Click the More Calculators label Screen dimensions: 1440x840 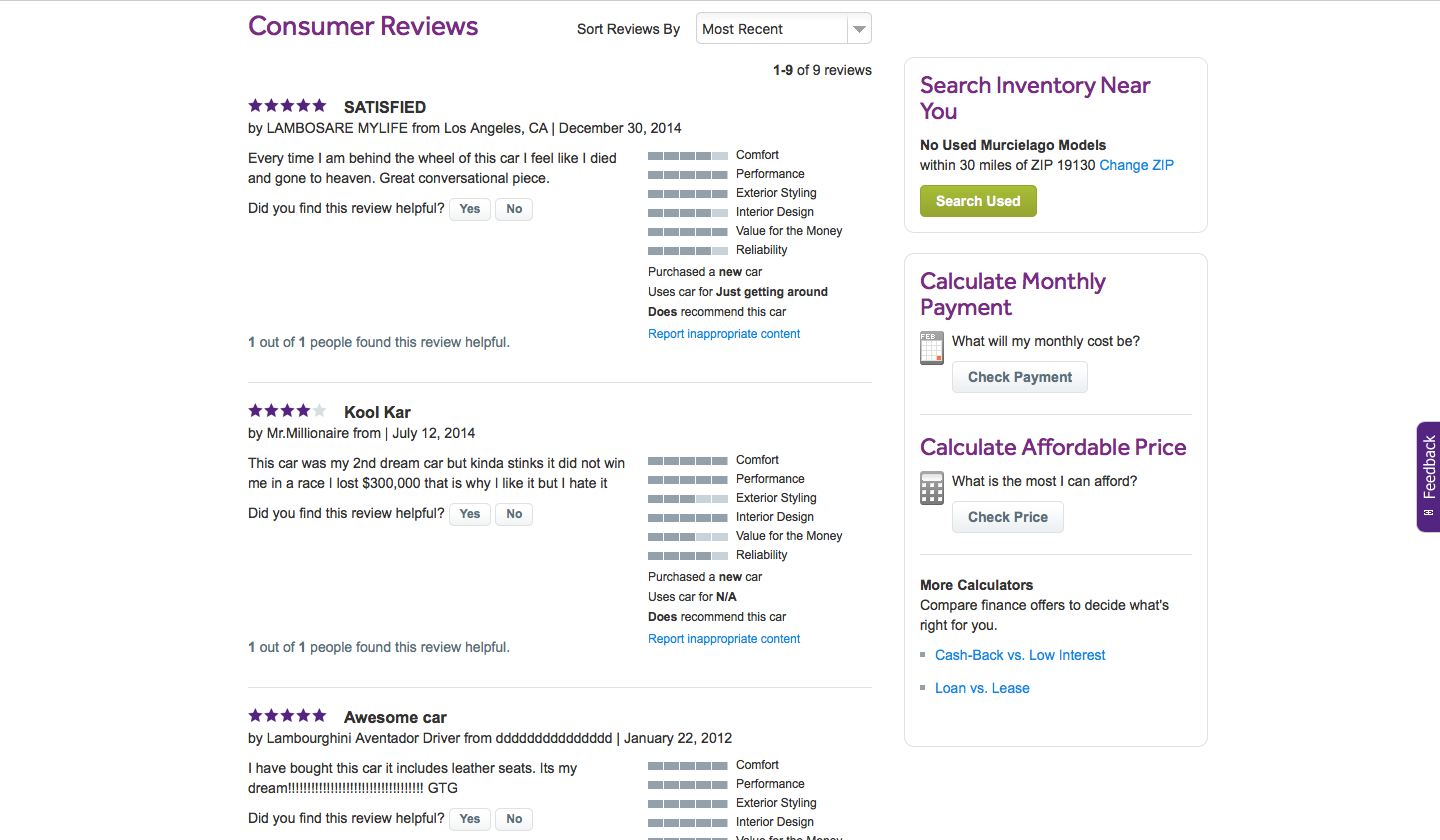[977, 585]
